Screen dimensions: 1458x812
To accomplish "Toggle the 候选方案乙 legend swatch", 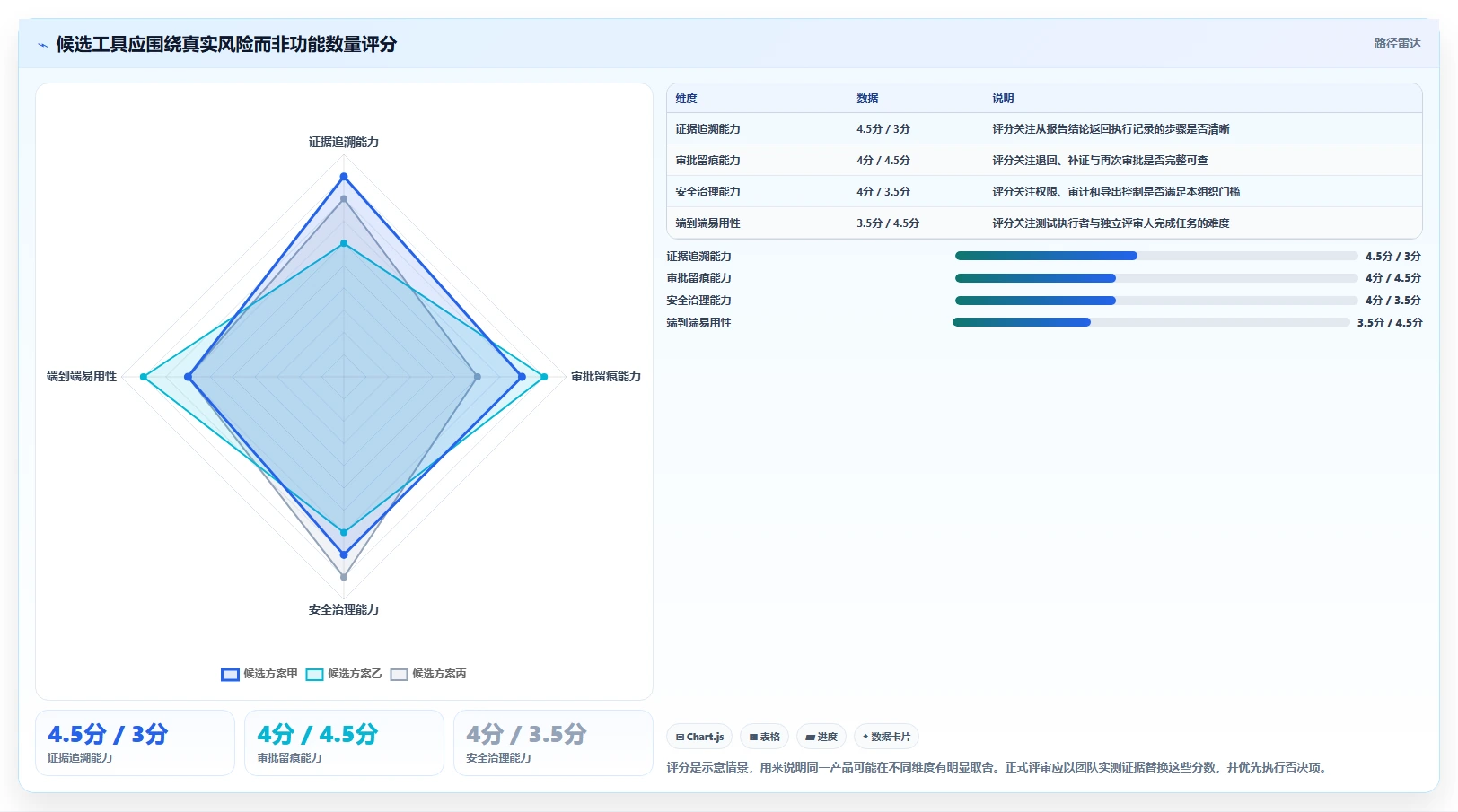I will point(314,674).
